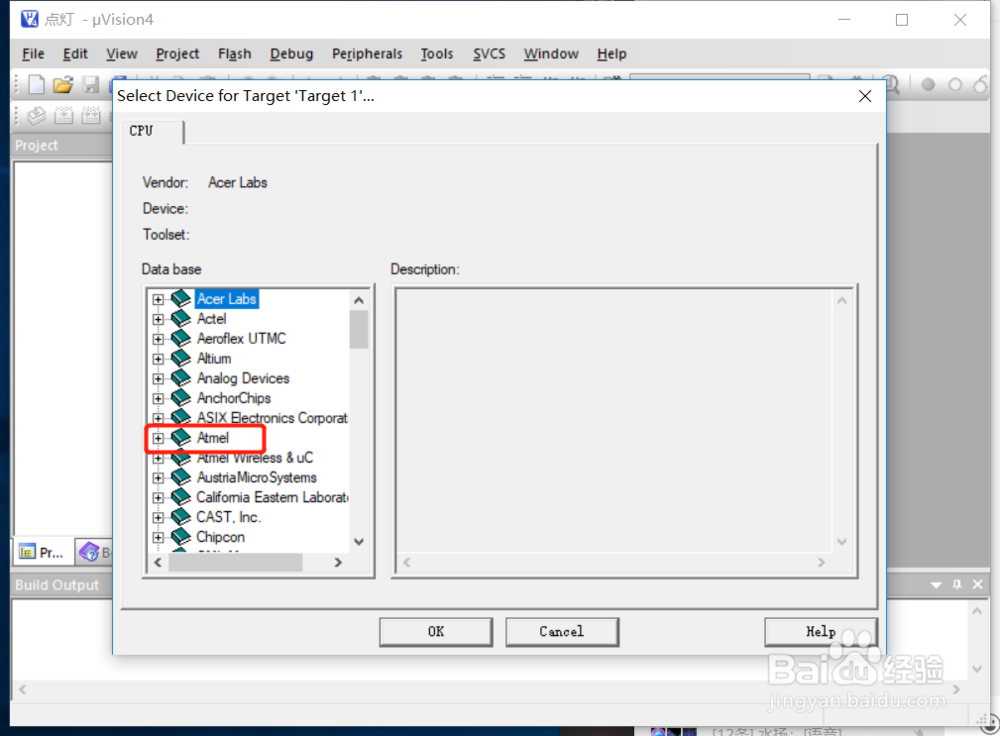Click the magnifier find toolbar icon
Image resolution: width=1000 pixels, height=736 pixels.
click(893, 84)
